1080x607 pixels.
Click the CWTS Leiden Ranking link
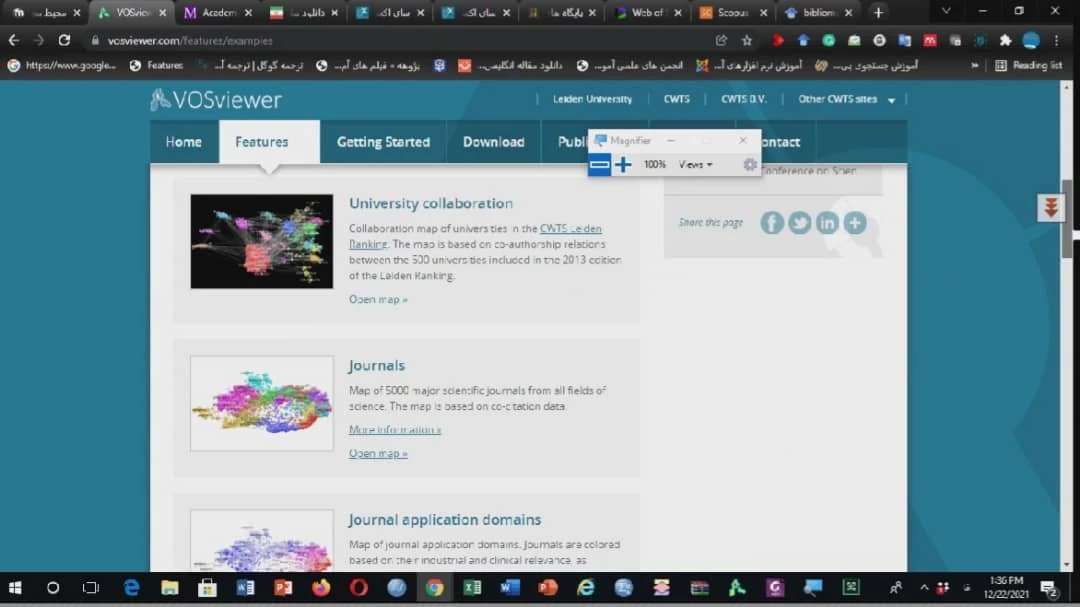(x=571, y=229)
